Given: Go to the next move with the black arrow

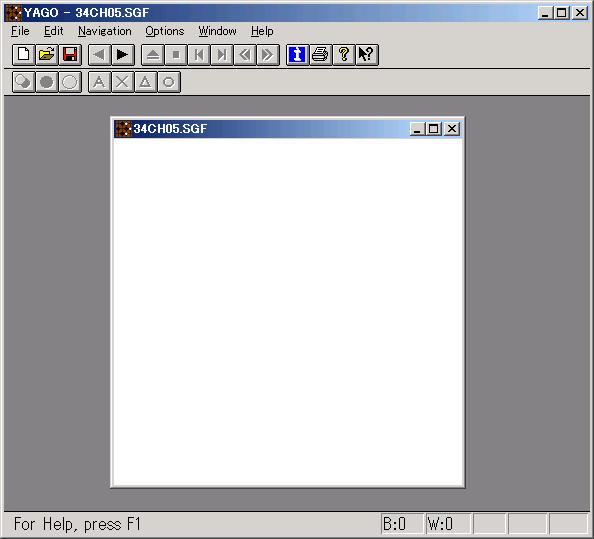Looking at the screenshot, I should tap(123, 55).
